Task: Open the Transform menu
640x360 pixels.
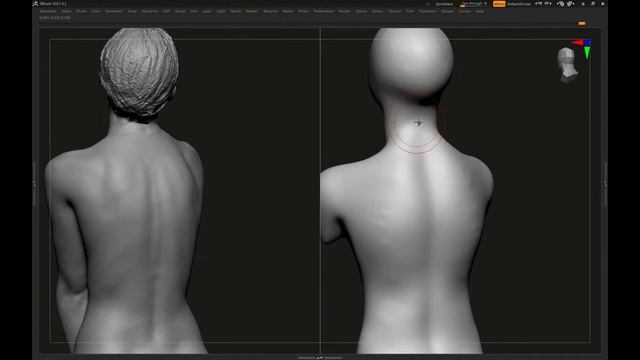Action: (x=427, y=11)
